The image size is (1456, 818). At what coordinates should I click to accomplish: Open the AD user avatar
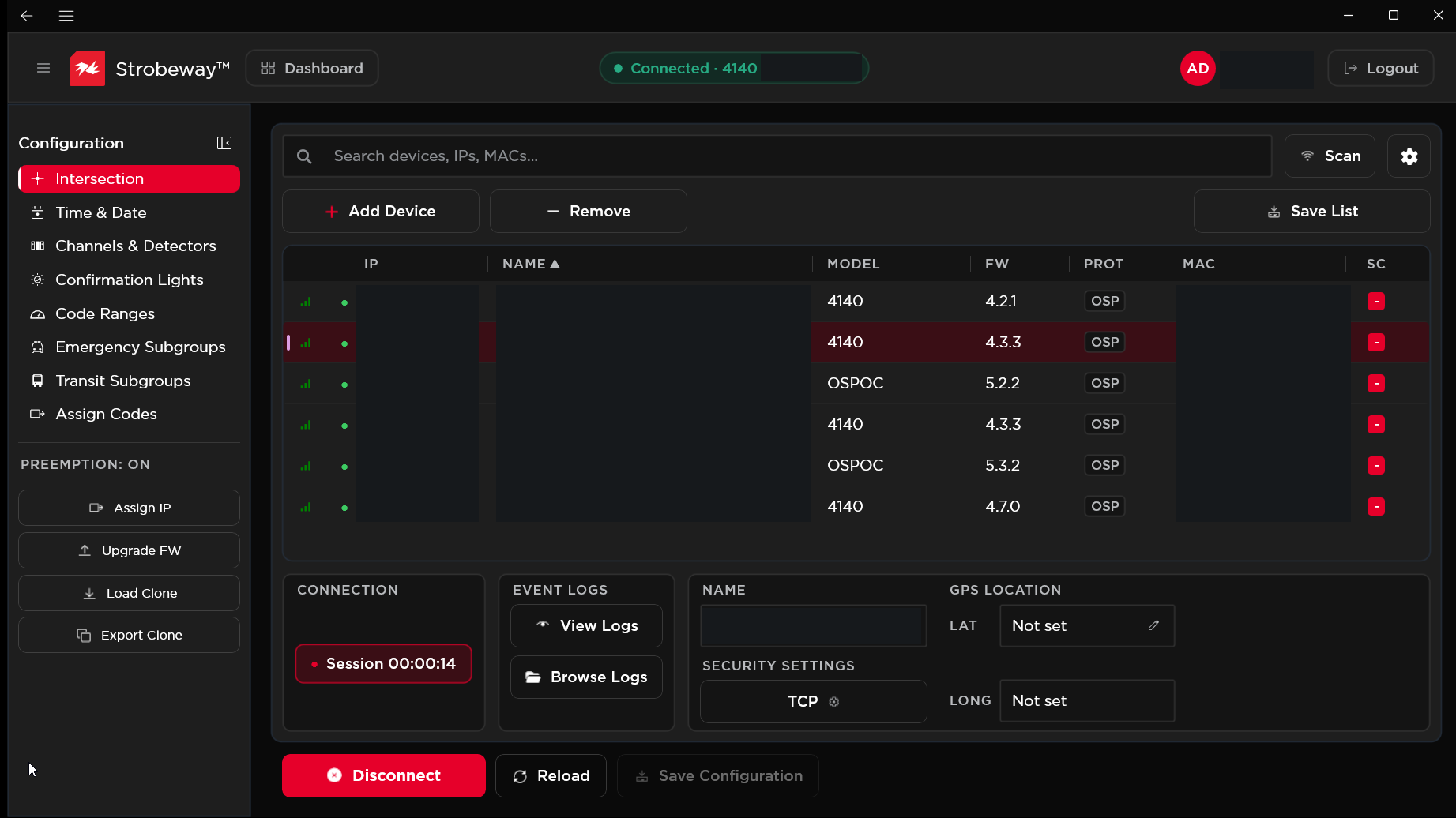point(1198,68)
